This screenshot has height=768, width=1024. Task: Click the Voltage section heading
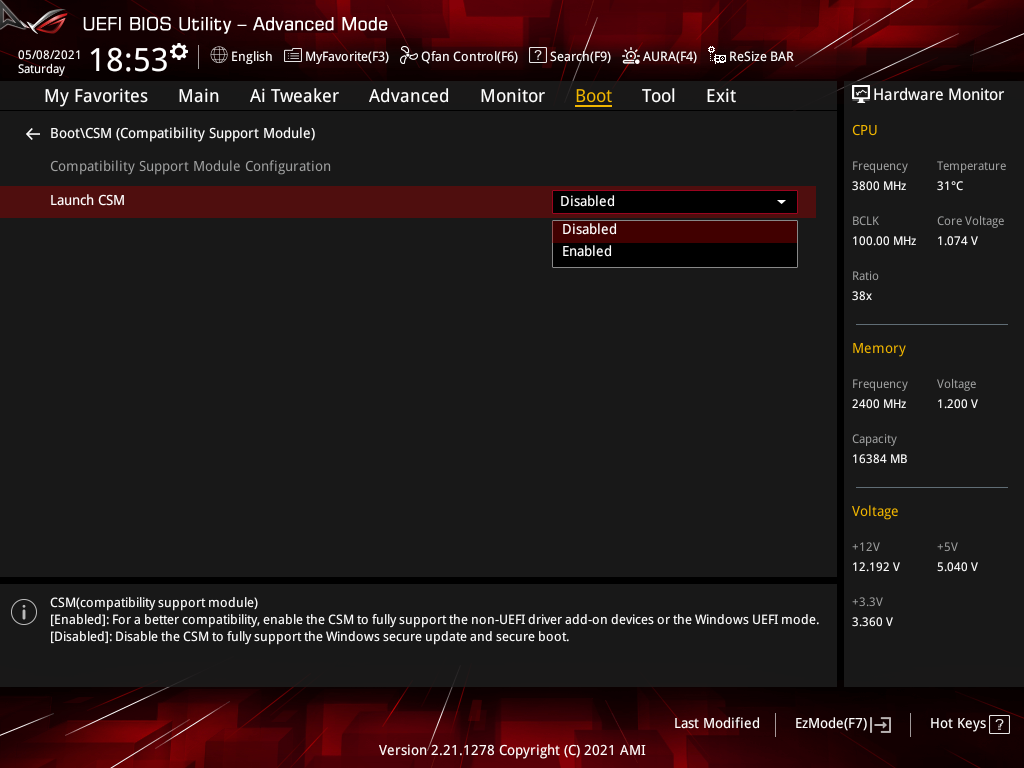875,511
